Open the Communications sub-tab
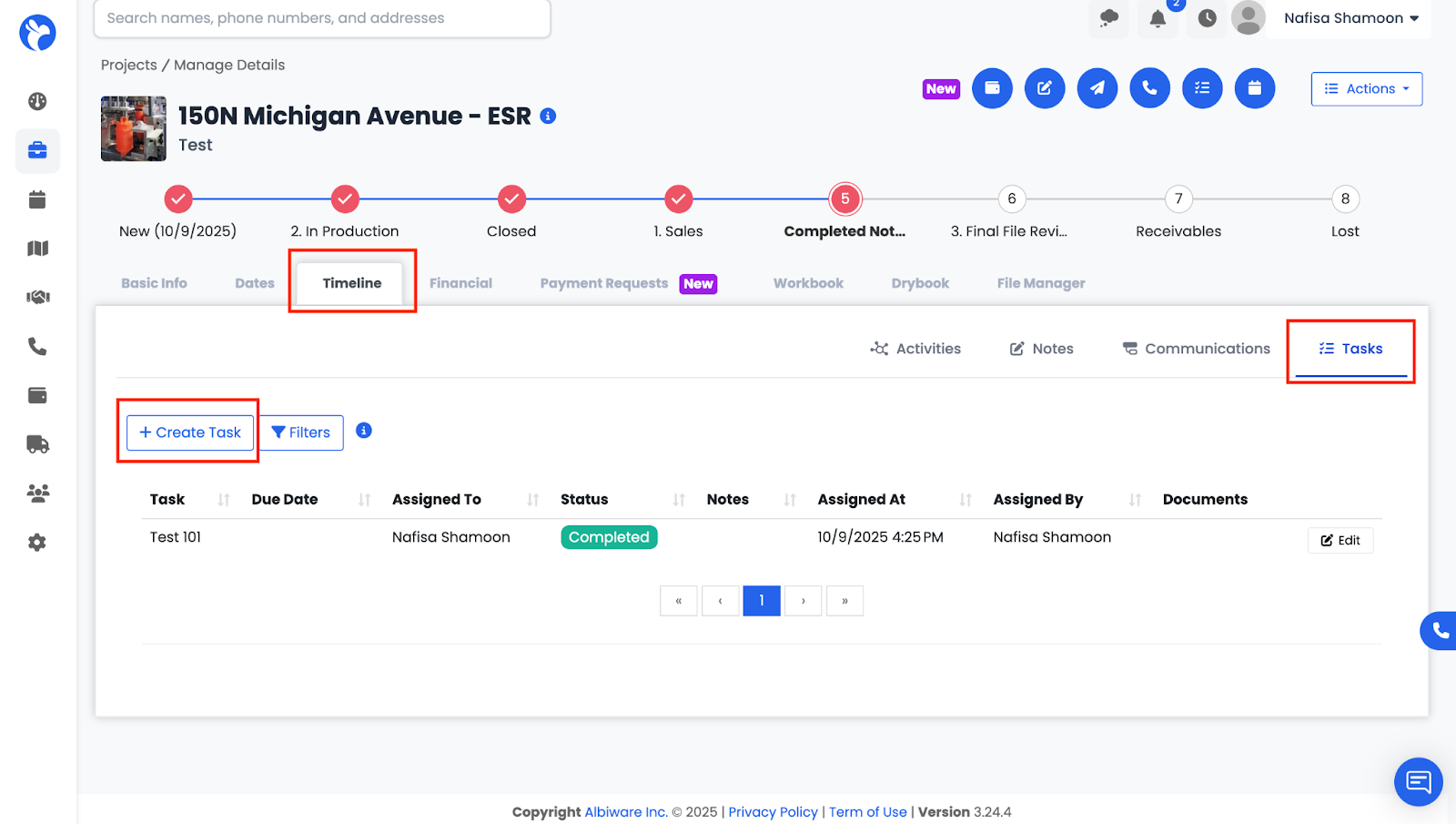This screenshot has width=1456, height=824. tap(1196, 349)
